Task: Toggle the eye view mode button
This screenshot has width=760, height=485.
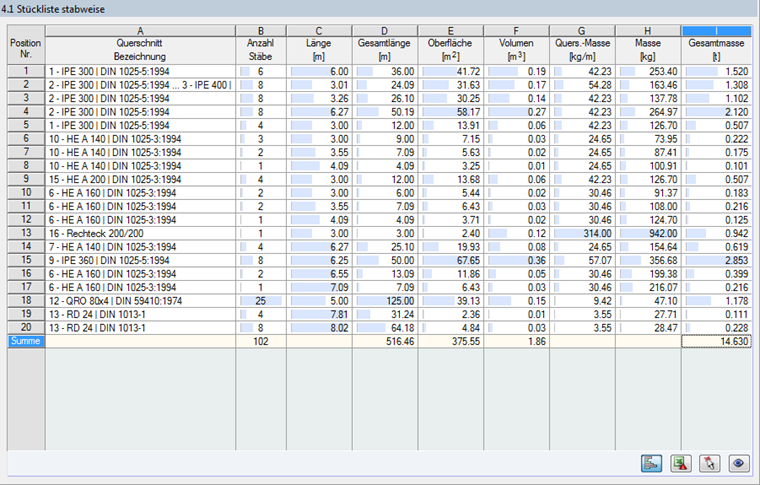Action: click(738, 463)
